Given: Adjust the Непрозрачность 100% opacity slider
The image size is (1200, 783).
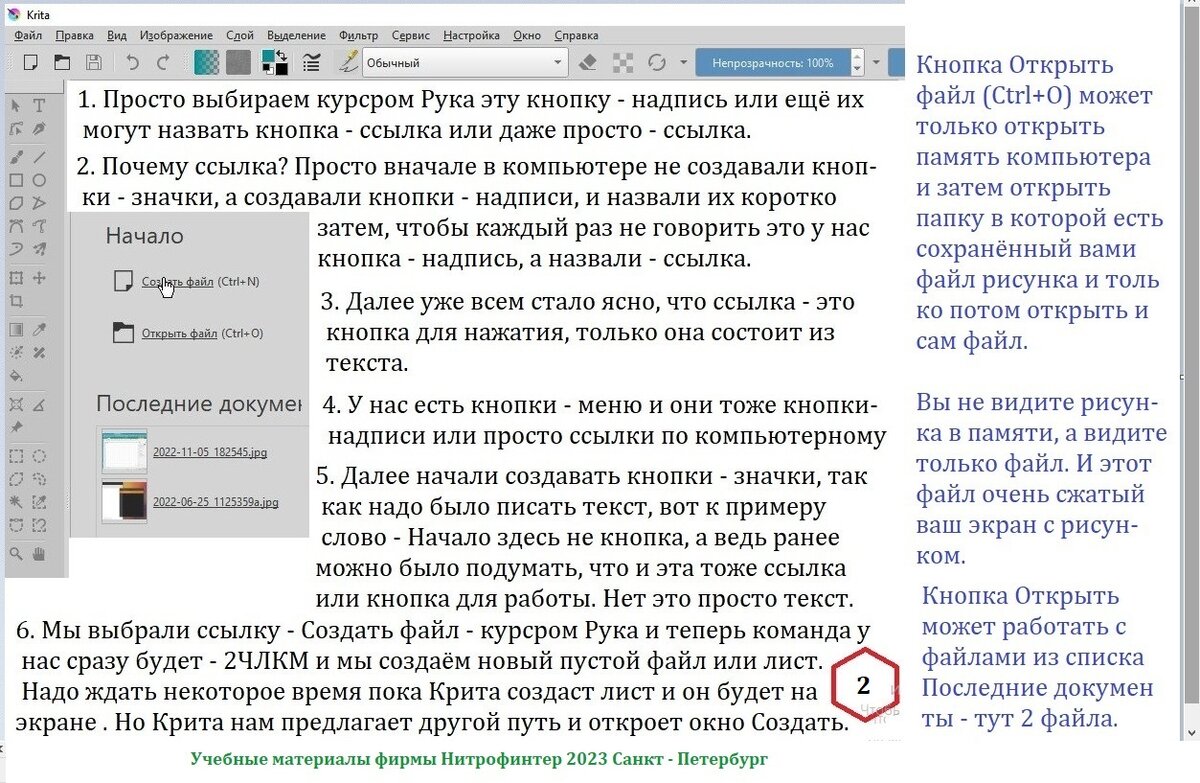Looking at the screenshot, I should coord(772,63).
